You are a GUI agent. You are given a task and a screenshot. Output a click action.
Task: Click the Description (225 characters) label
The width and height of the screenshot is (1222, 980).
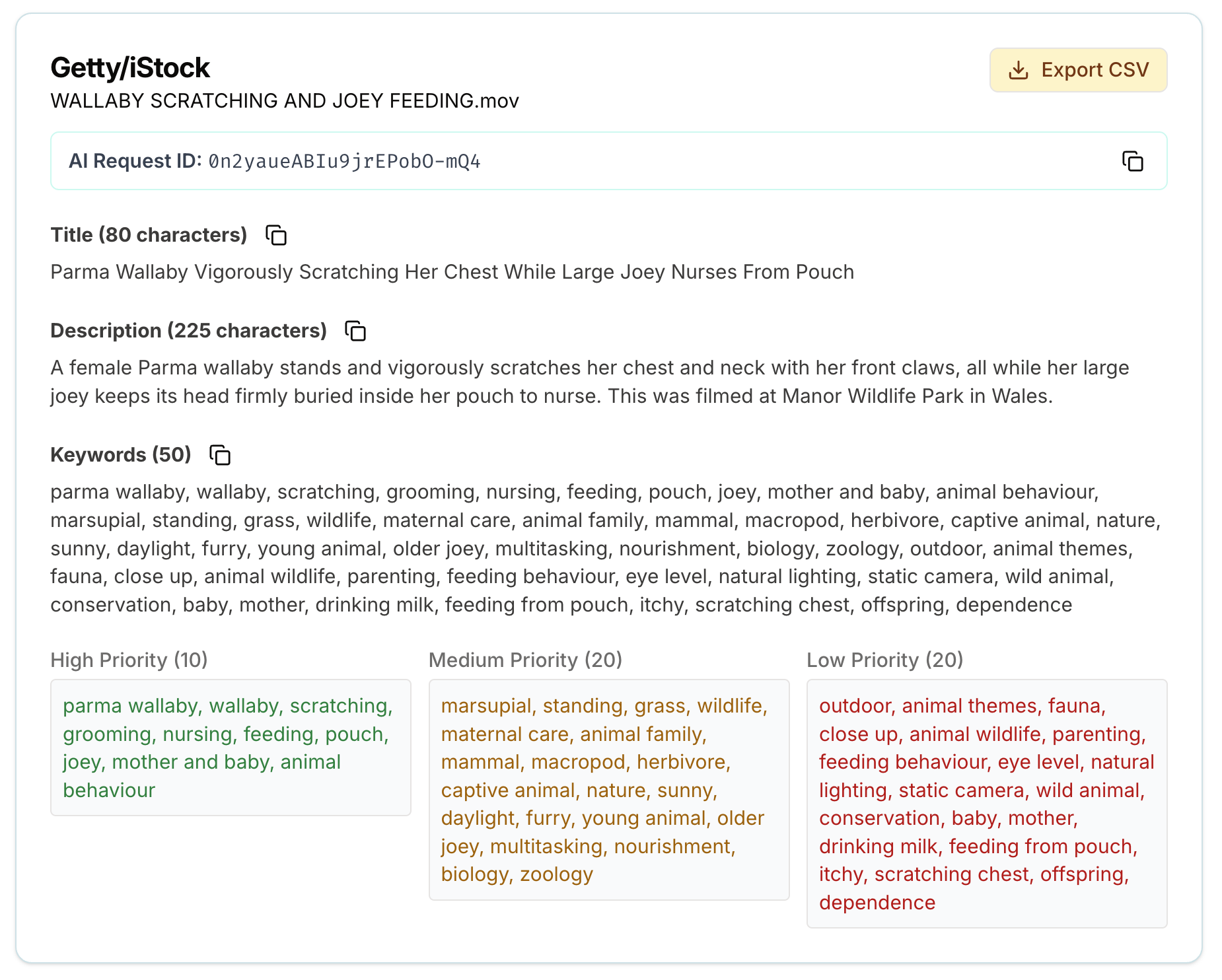pyautogui.click(x=189, y=331)
